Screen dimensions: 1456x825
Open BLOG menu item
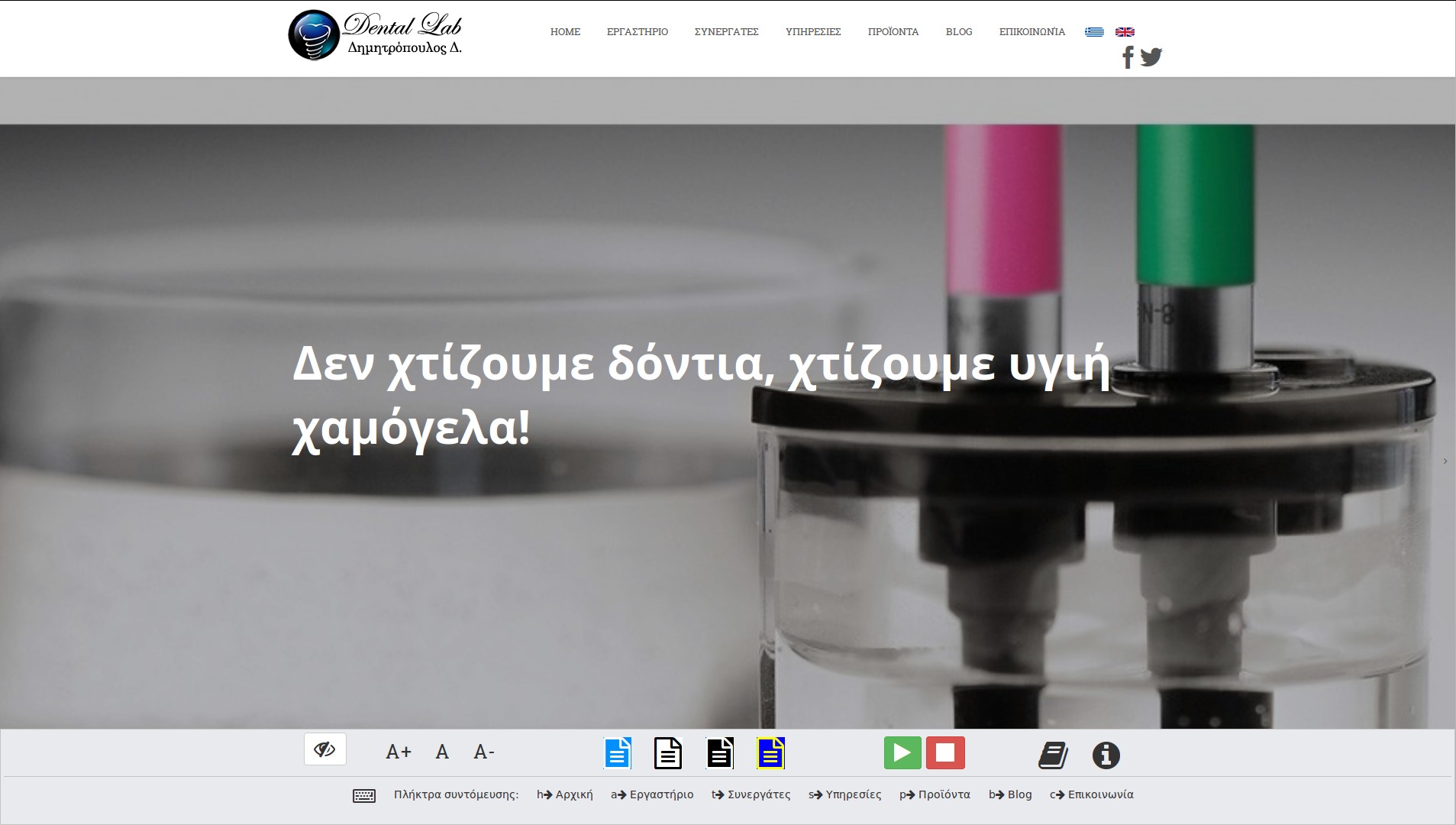pyautogui.click(x=959, y=32)
